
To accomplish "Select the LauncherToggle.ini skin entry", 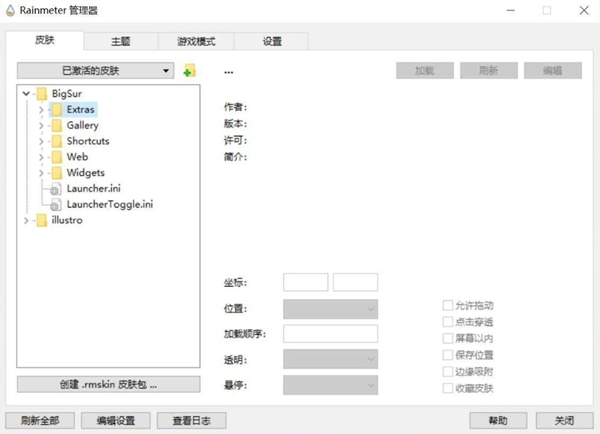I will (x=110, y=205).
